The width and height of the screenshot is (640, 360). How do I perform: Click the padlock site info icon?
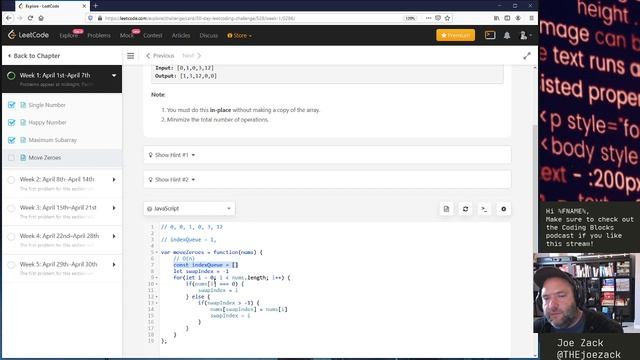click(99, 18)
